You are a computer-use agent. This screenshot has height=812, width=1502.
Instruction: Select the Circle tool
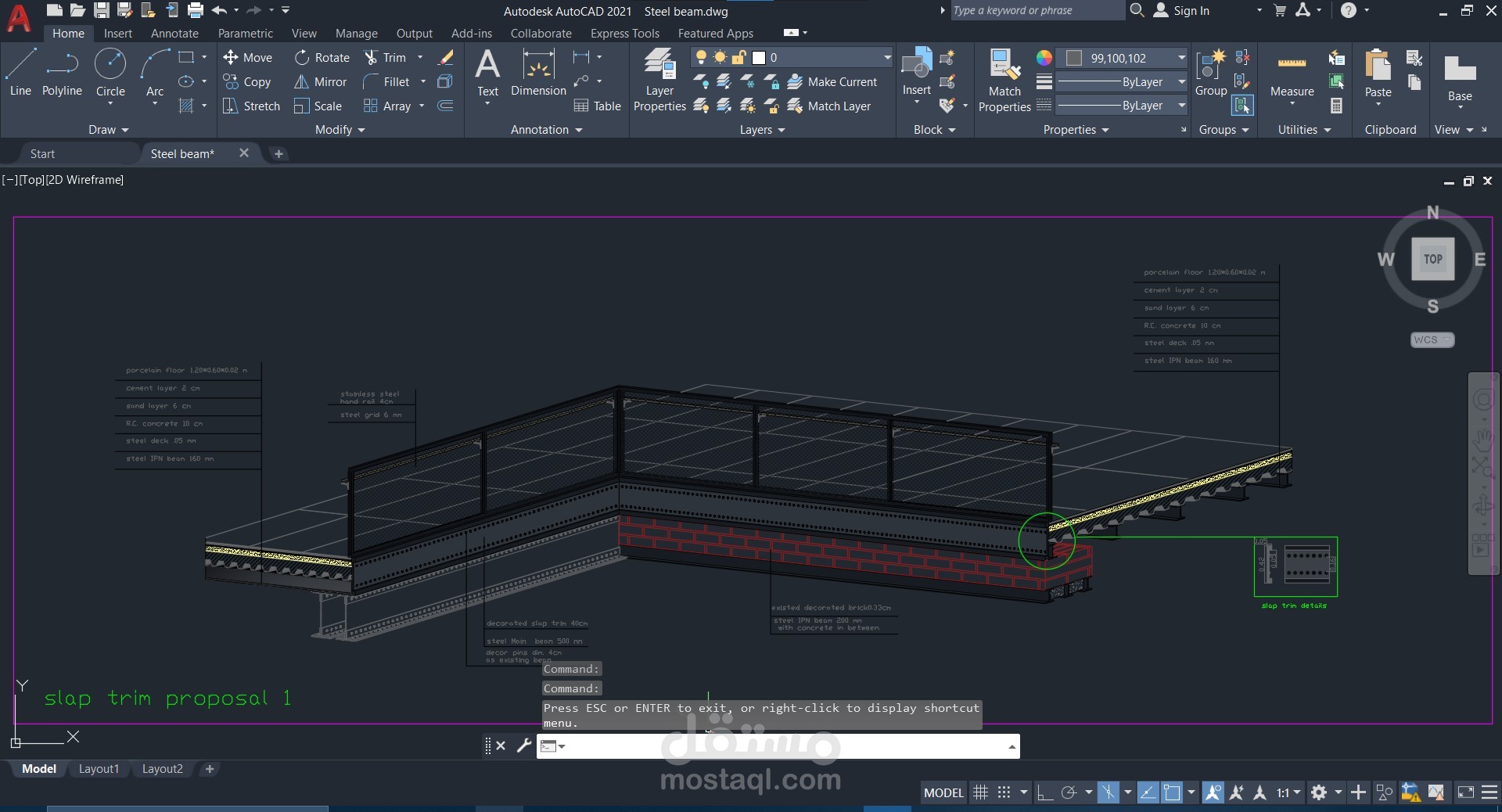[x=110, y=72]
